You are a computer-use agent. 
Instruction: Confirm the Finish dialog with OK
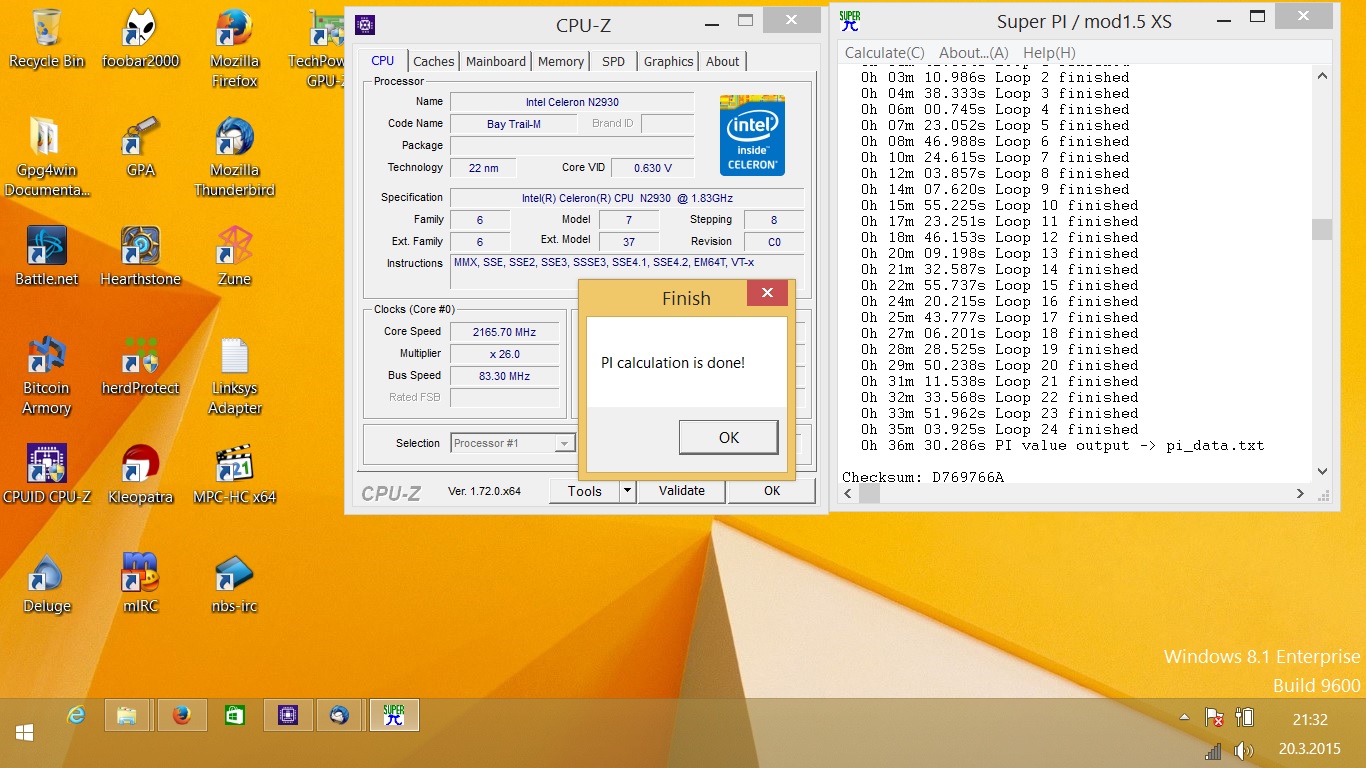pyautogui.click(x=728, y=437)
